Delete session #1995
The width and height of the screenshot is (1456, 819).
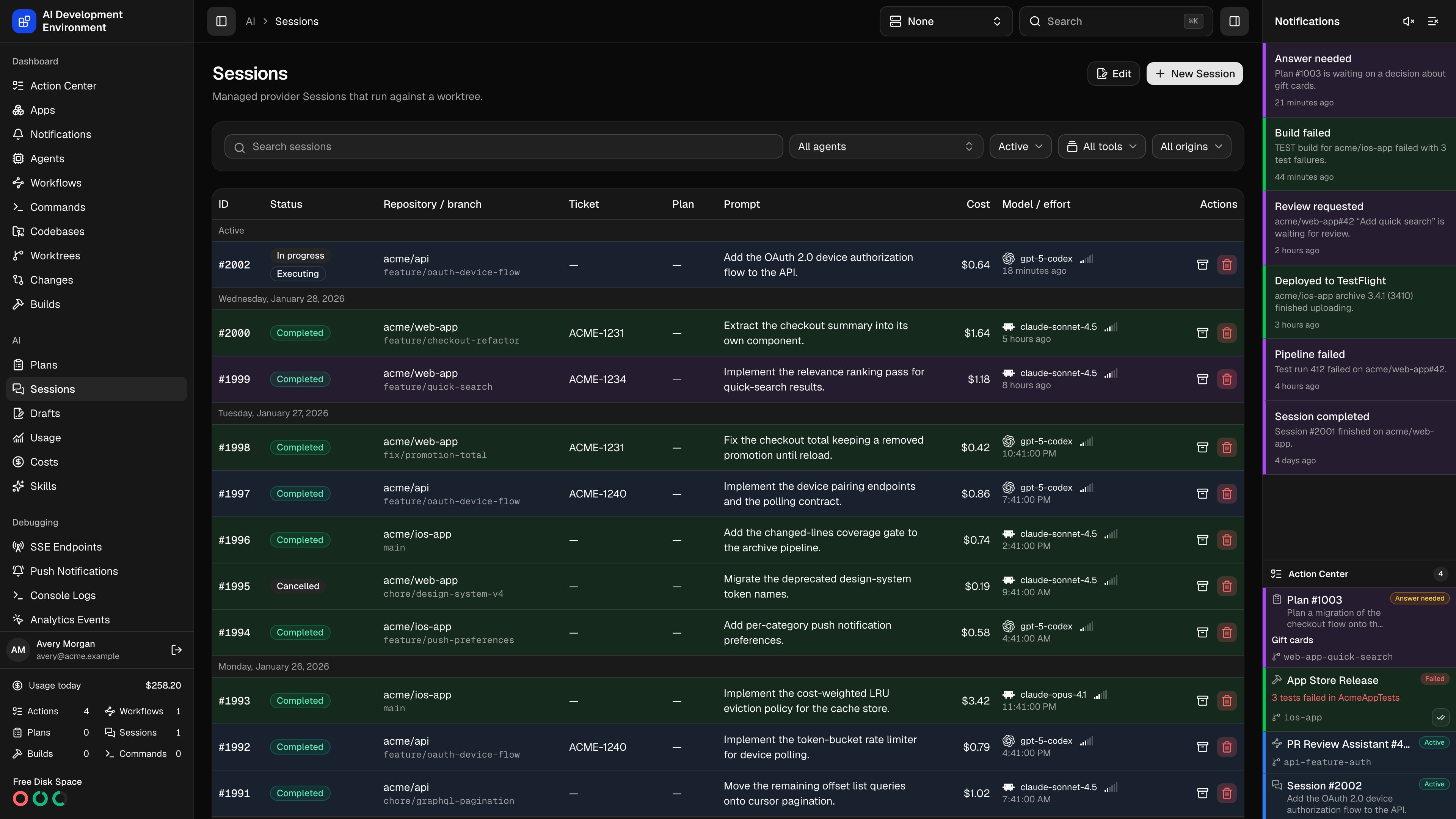tap(1227, 586)
